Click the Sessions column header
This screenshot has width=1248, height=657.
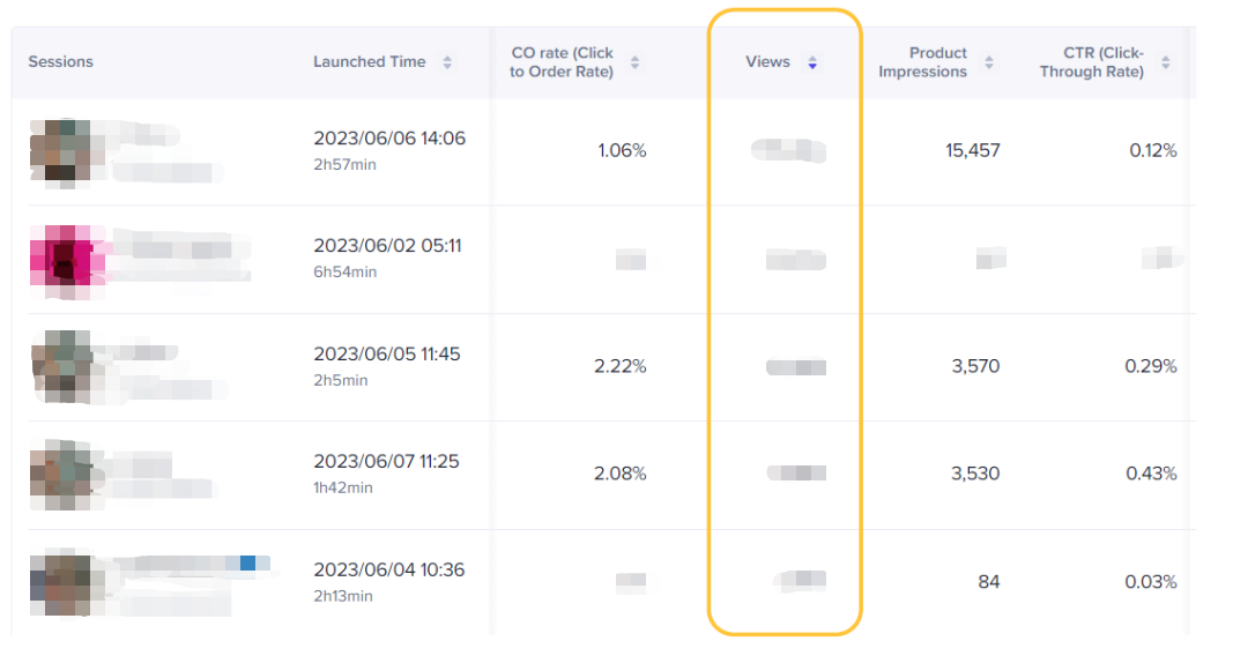(60, 62)
